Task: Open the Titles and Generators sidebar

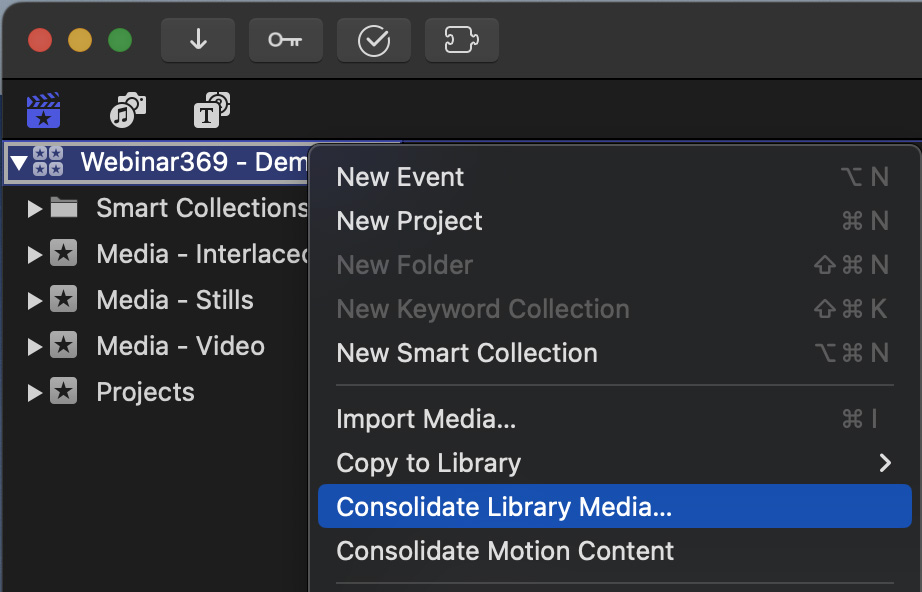Action: 212,111
